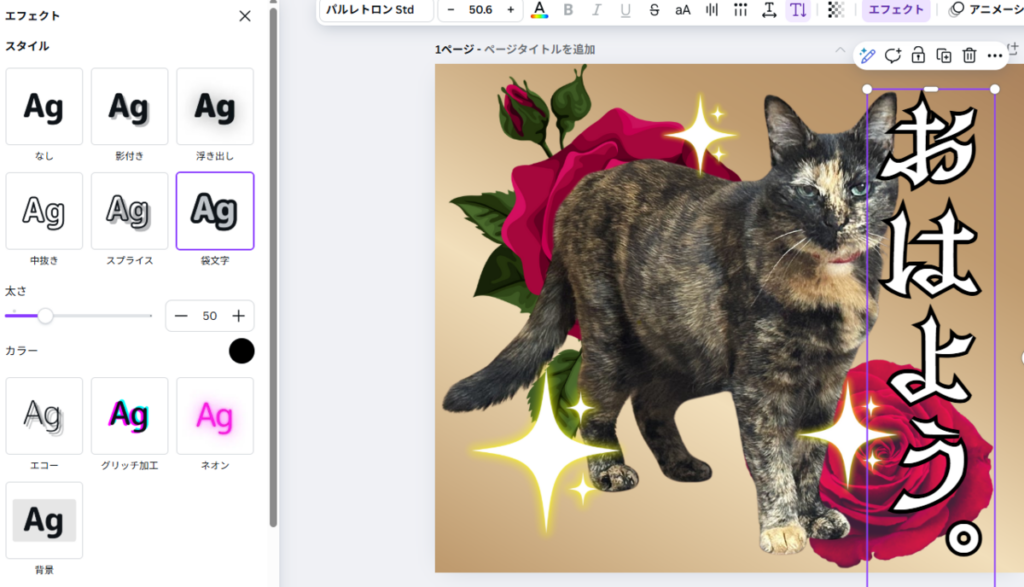Screen dimensions: 1024x587
Task: Toggle strikethrough formatting
Action: 654,10
